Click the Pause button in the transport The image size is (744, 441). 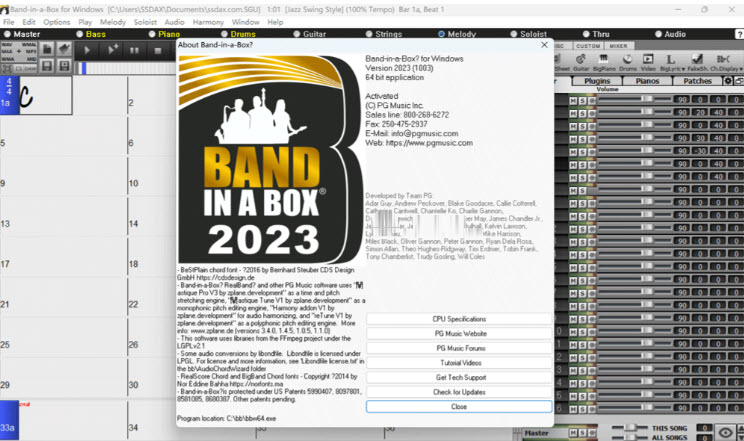tap(136, 49)
